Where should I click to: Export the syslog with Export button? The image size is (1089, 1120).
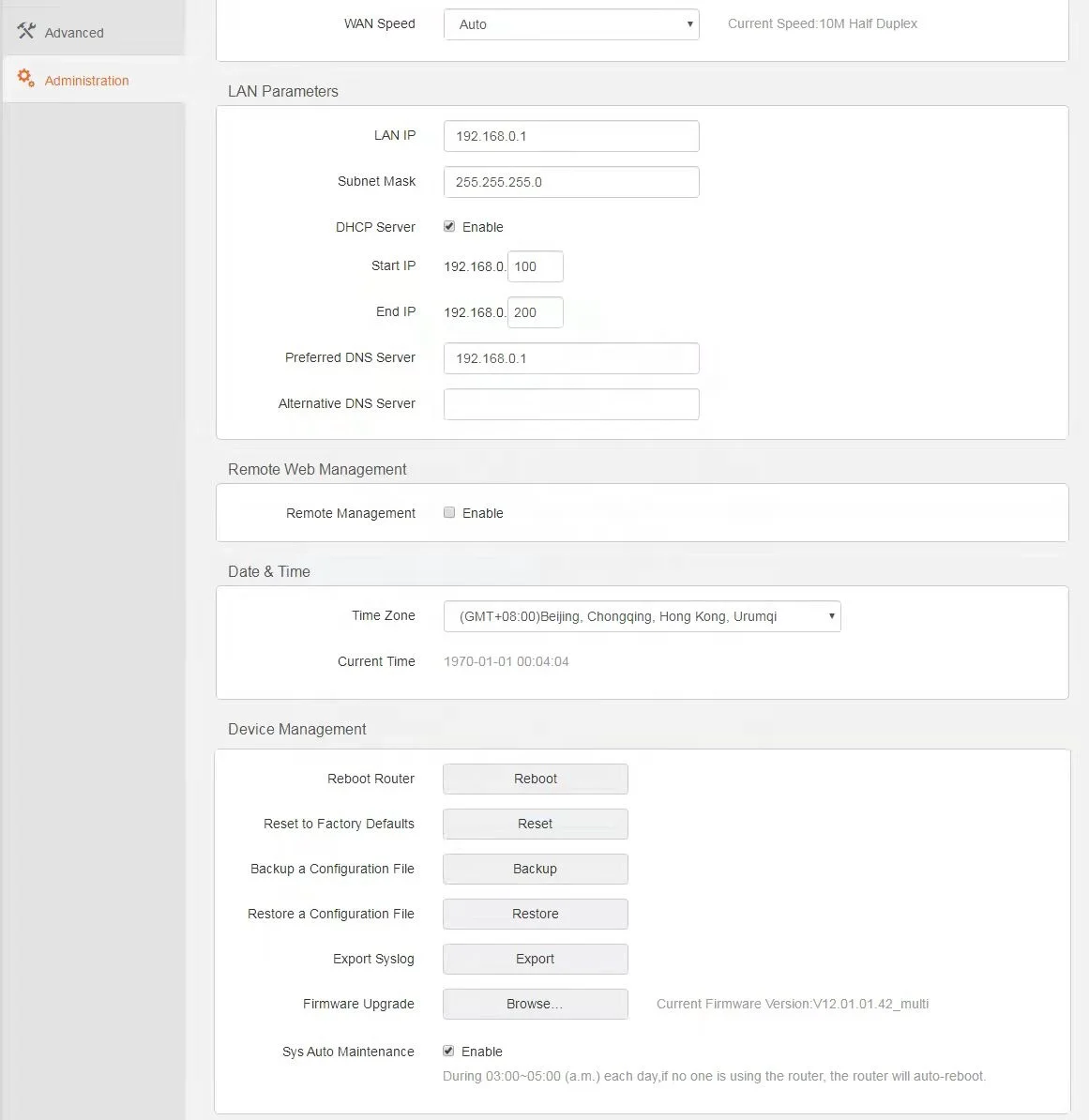(x=535, y=959)
